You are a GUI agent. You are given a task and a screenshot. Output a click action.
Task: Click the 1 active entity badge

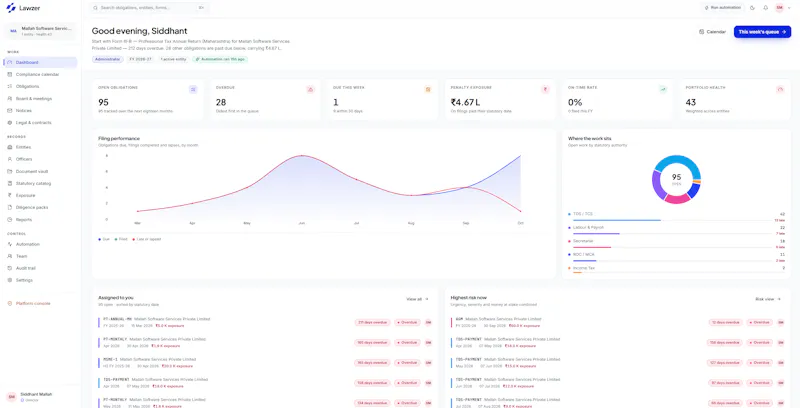click(x=173, y=59)
